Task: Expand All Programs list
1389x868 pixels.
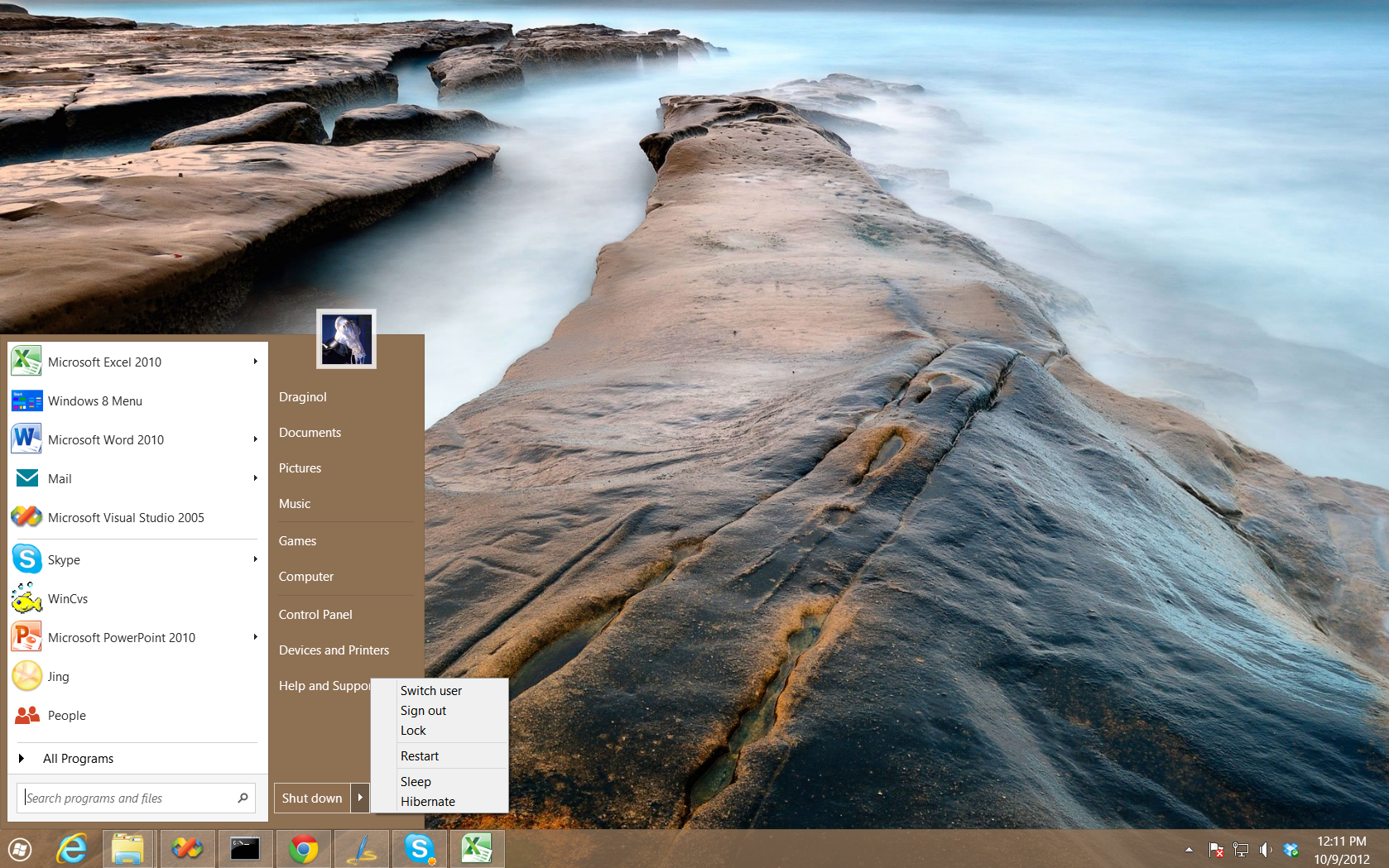Action: point(78,759)
